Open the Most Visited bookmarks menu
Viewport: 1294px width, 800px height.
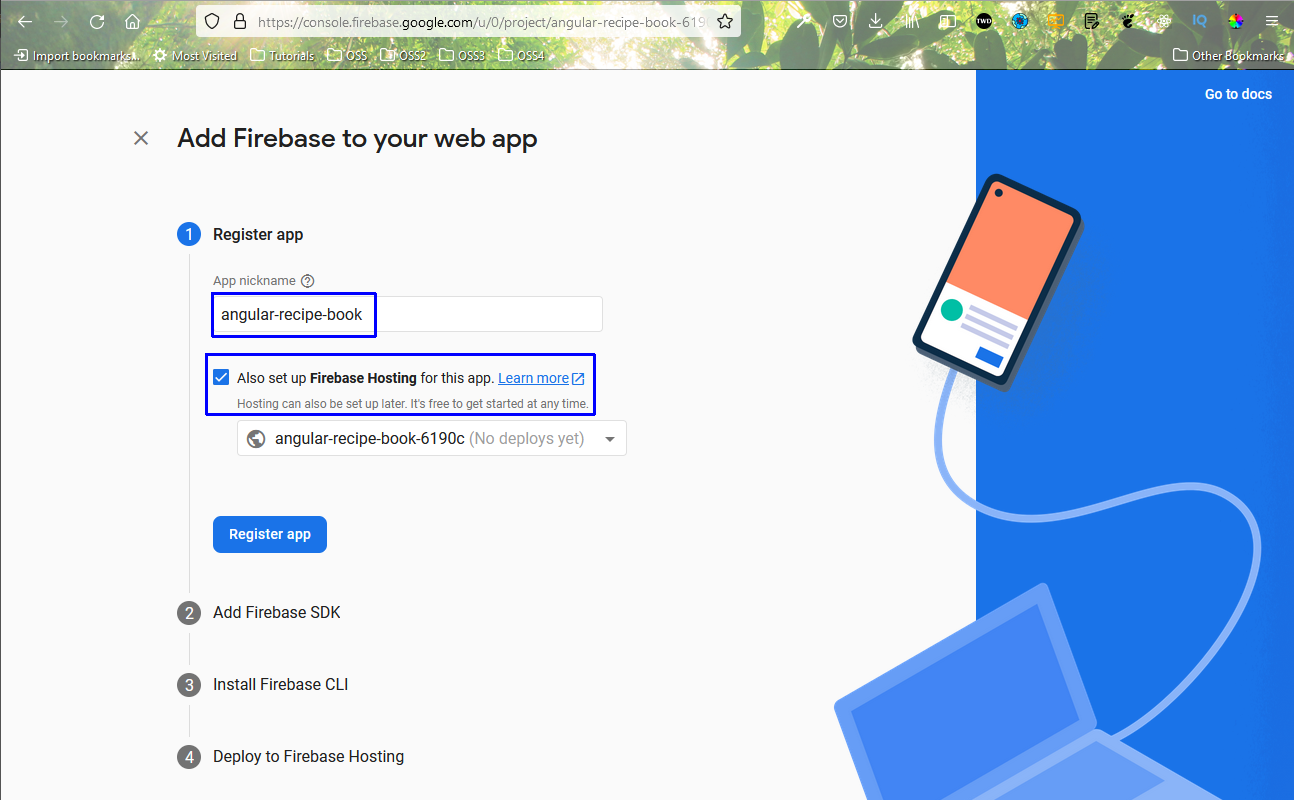(195, 56)
